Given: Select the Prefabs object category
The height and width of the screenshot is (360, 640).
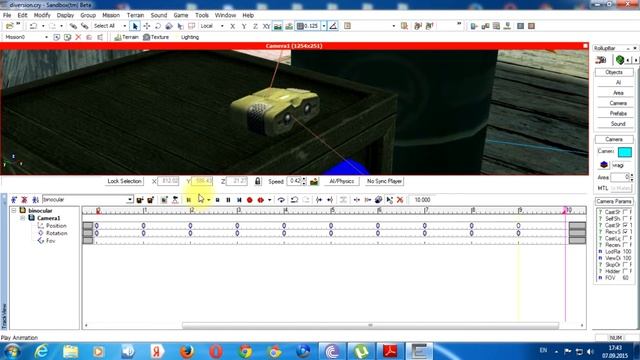Looking at the screenshot, I should 618,113.
